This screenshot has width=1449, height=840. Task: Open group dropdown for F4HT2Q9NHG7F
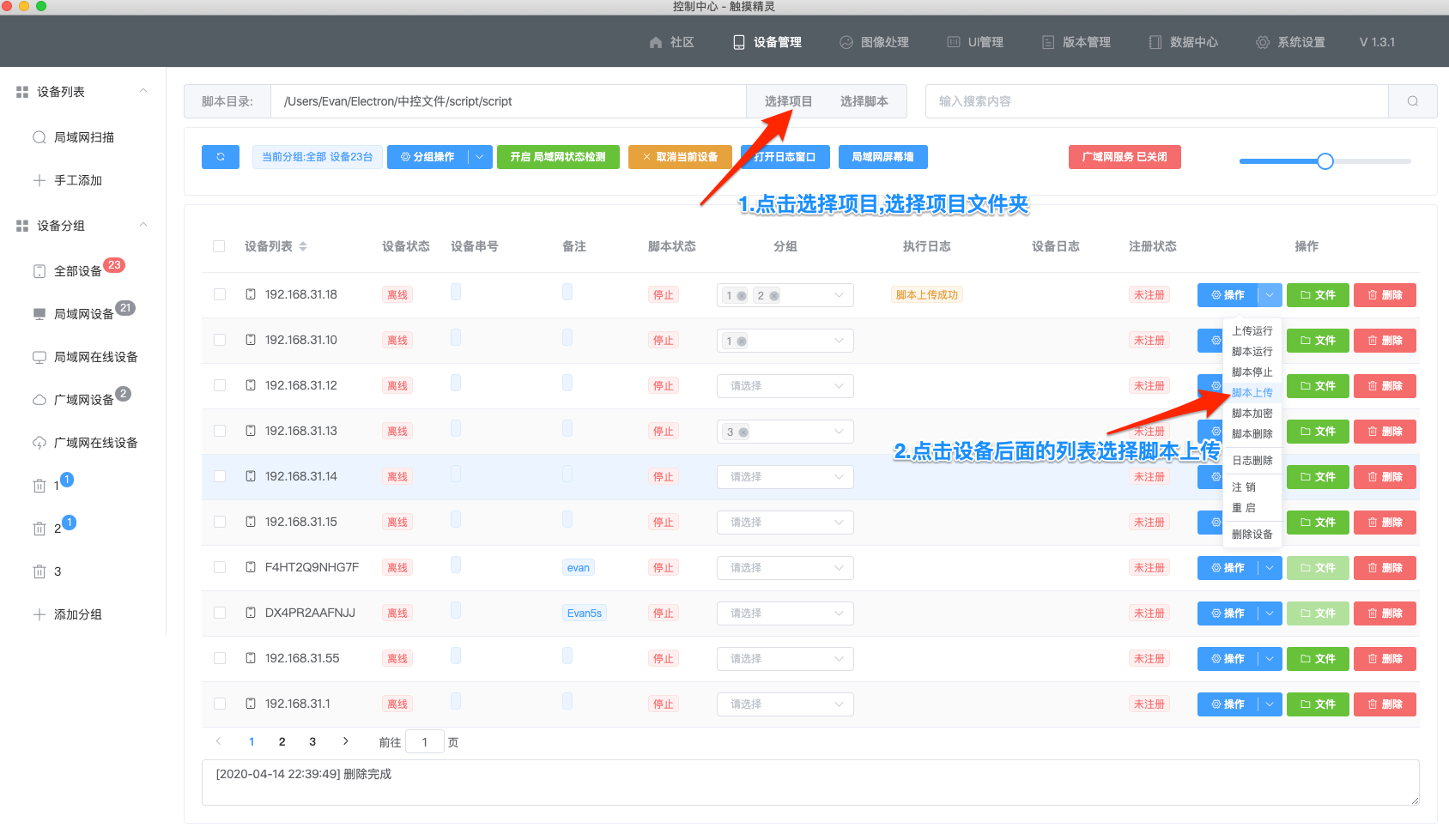(785, 568)
